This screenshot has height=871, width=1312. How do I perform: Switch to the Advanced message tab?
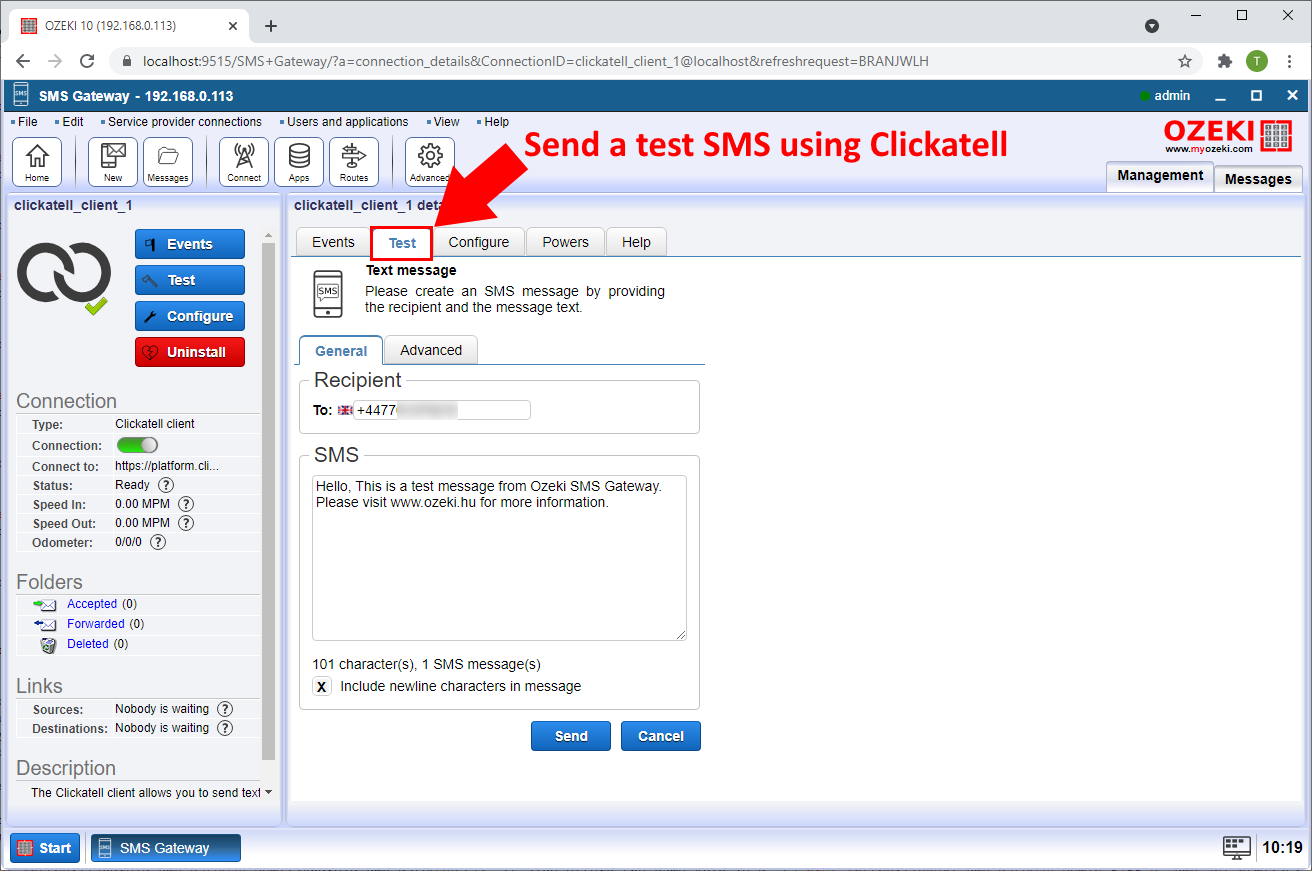(x=431, y=350)
